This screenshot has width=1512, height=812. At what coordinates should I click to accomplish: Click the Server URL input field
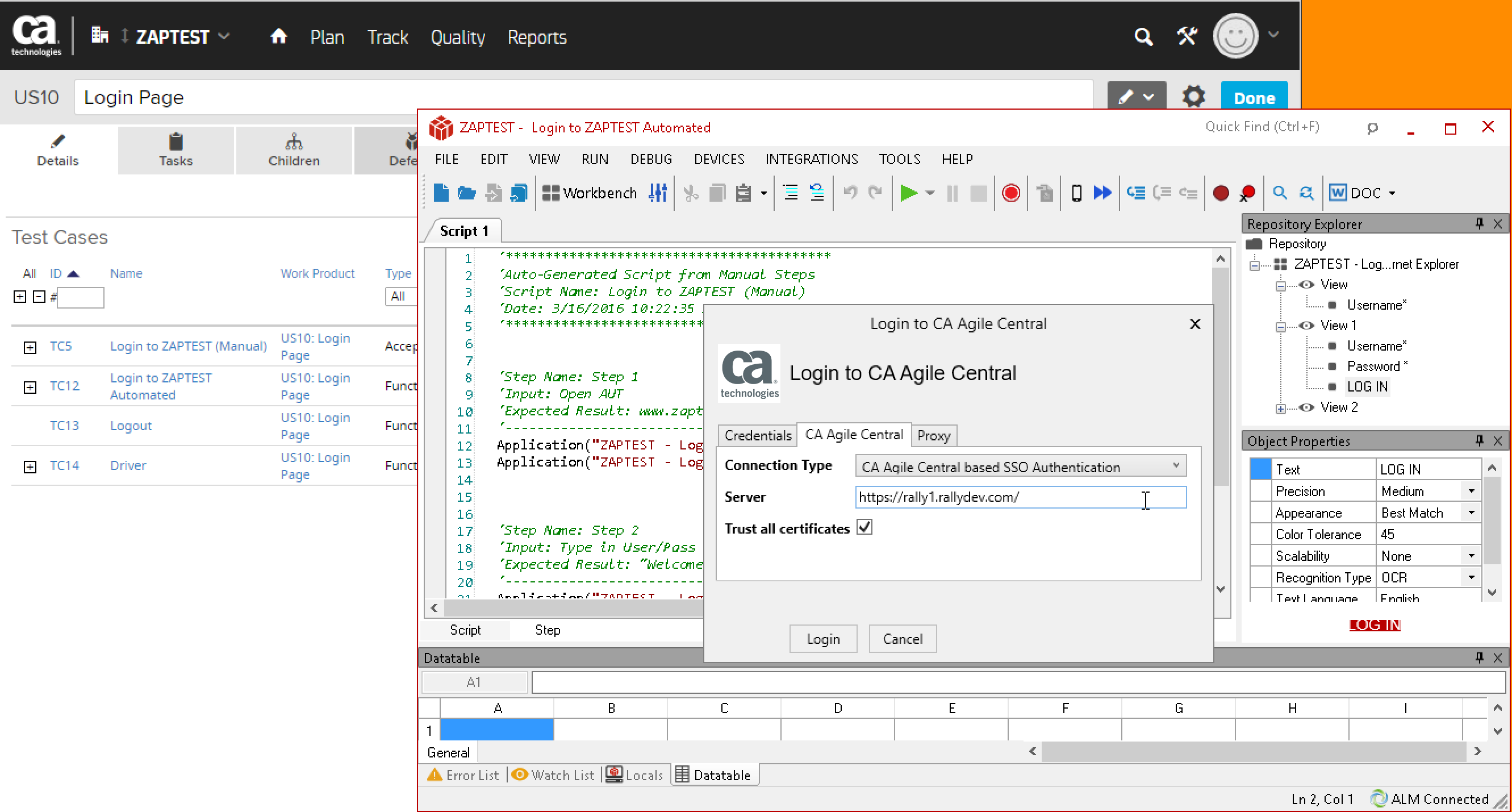[x=998, y=497]
